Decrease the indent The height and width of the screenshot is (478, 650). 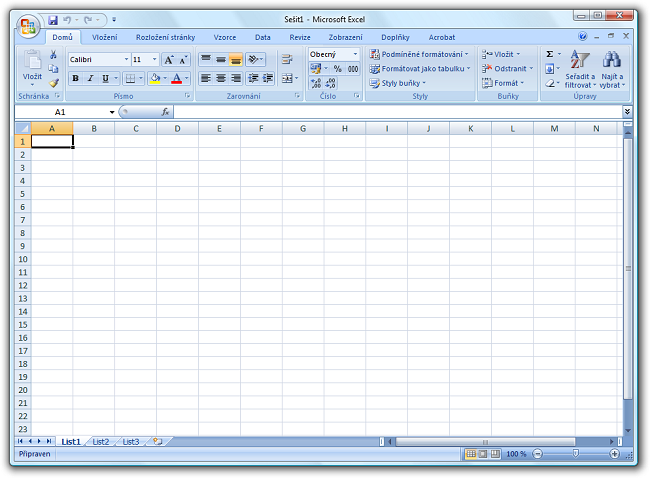coord(253,78)
